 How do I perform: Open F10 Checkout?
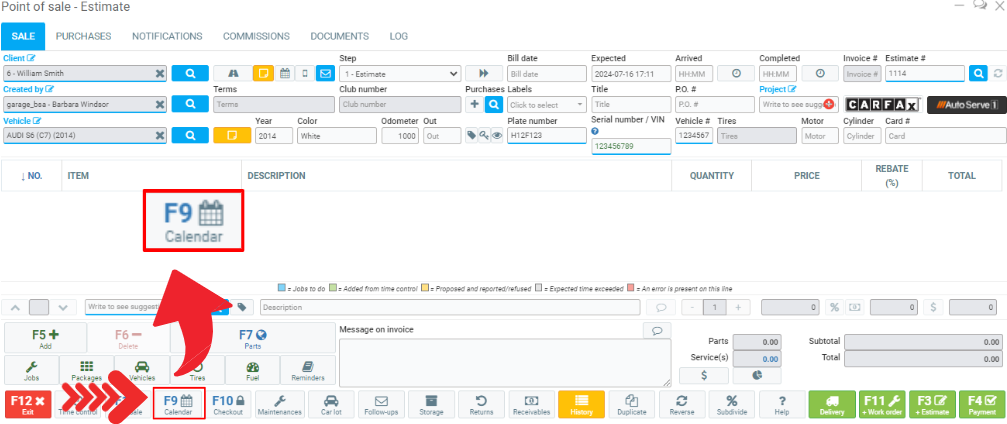pos(229,404)
